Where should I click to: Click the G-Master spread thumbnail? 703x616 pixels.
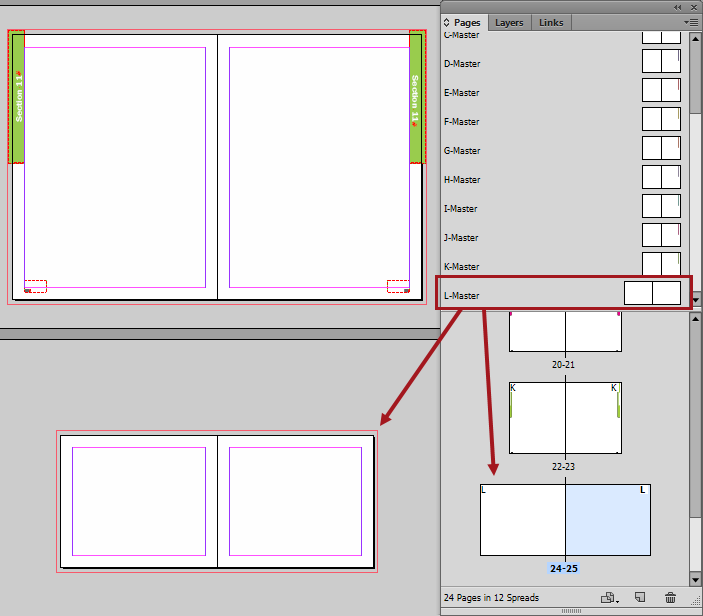(661, 148)
